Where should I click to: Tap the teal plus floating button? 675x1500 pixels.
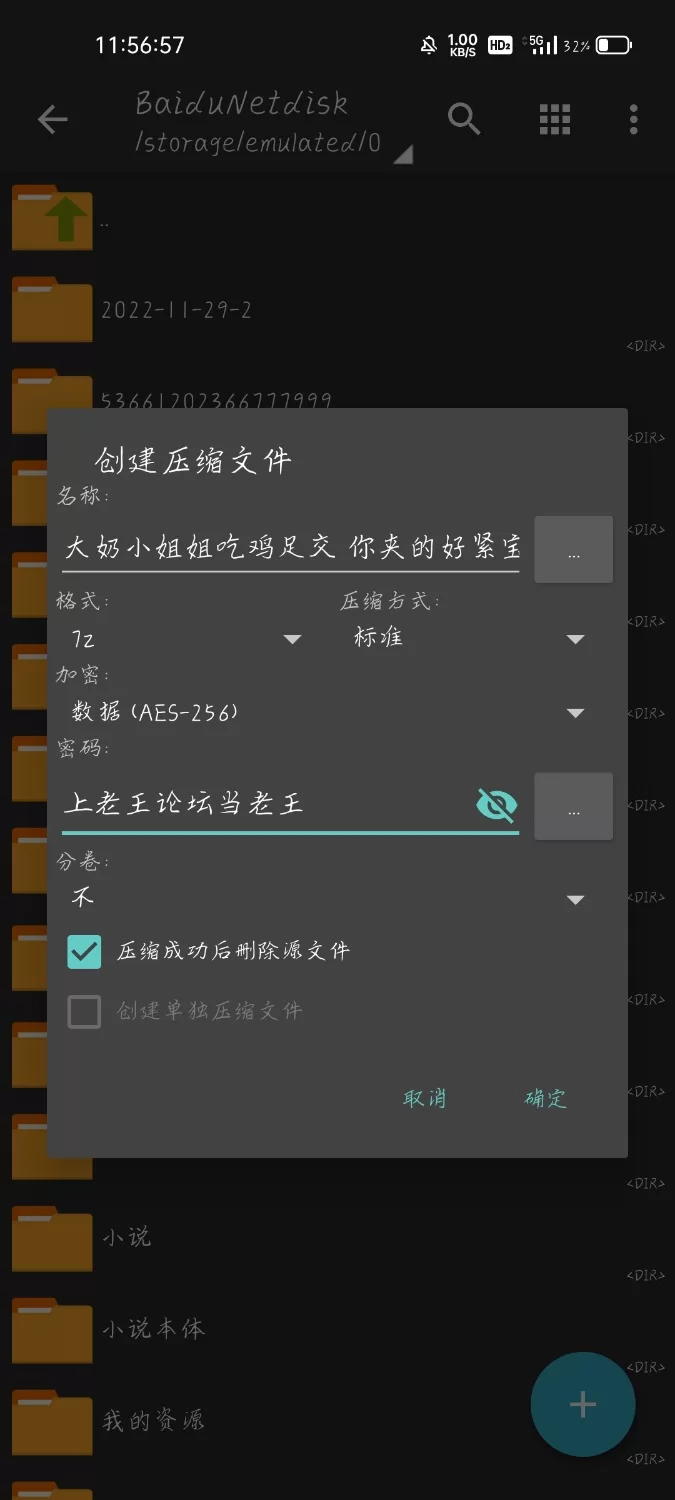click(583, 1404)
